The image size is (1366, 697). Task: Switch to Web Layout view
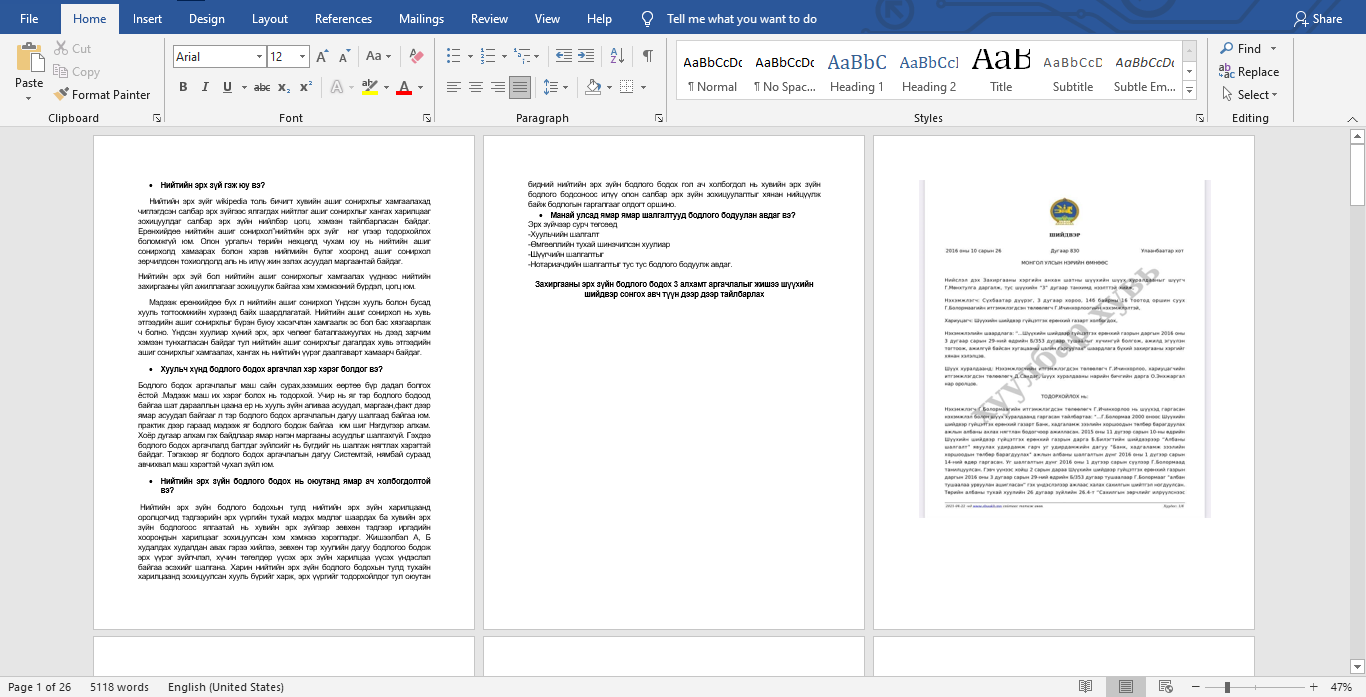1166,687
